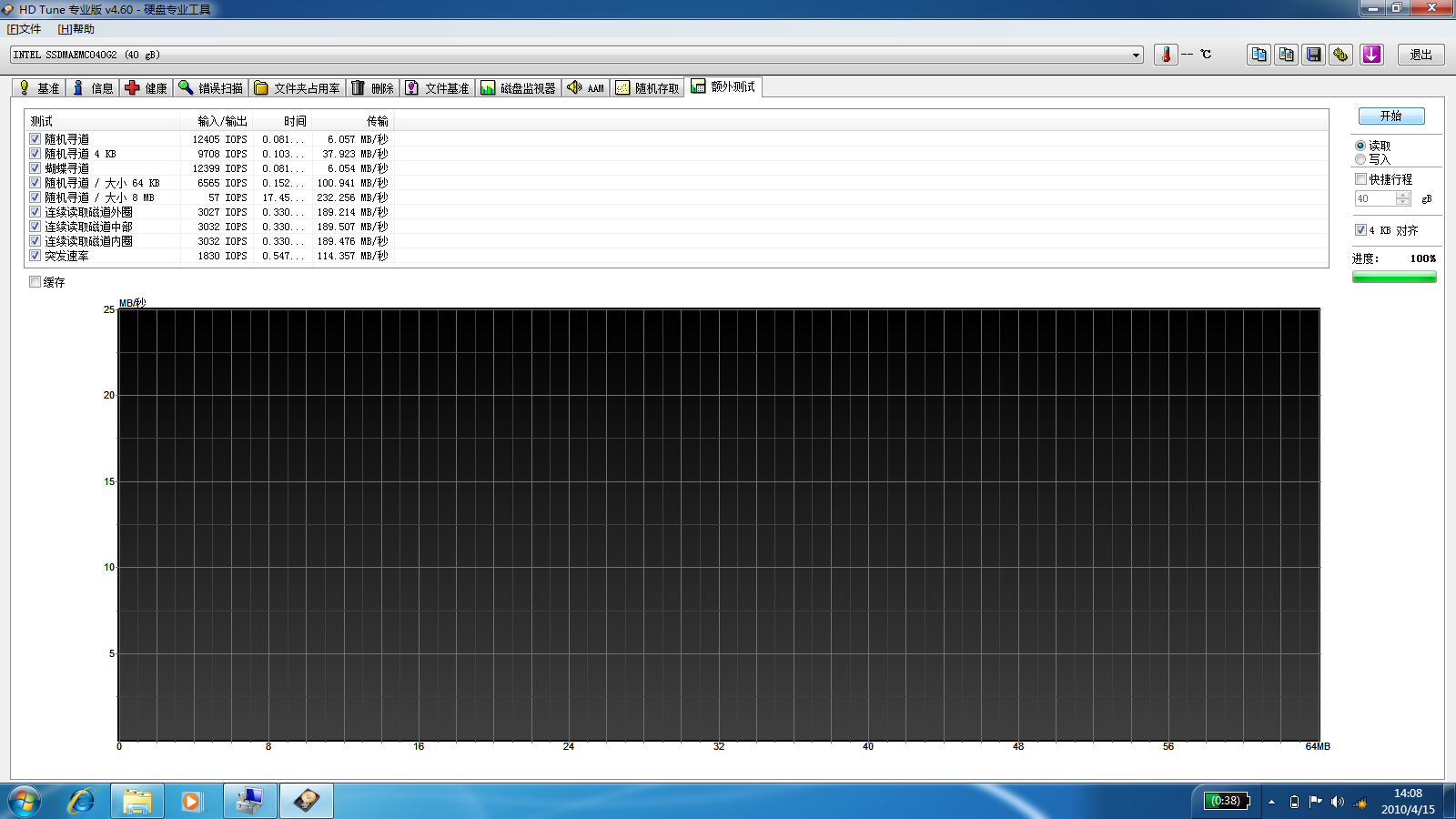Click the volume speaker tray icon
The image size is (1456, 819).
click(x=1337, y=802)
